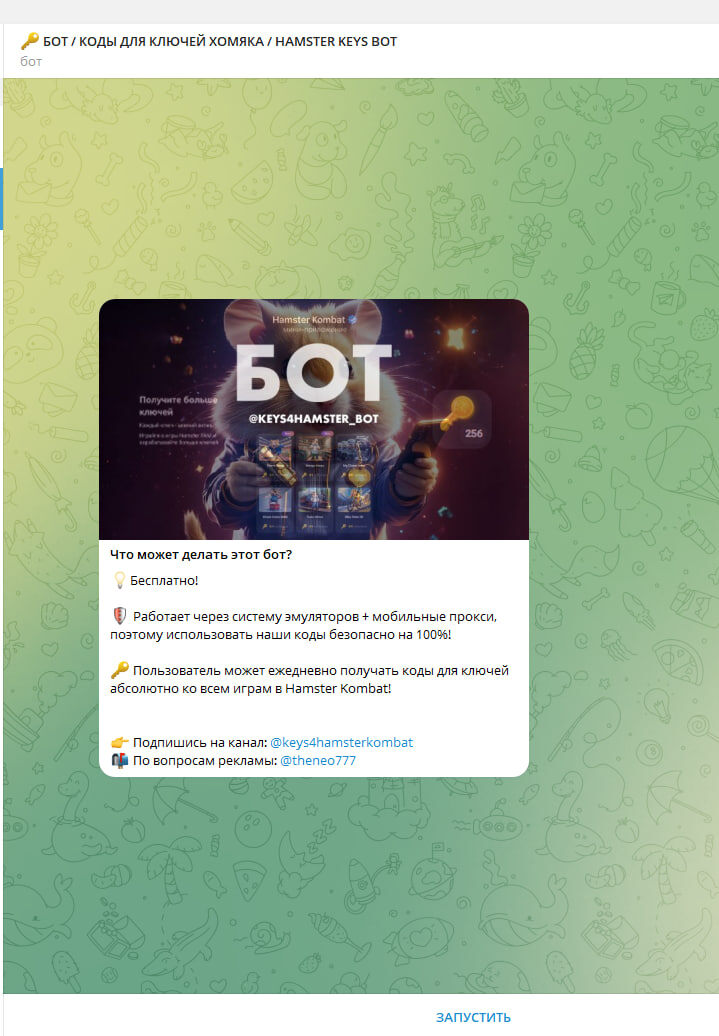Click the mailbox emoji before По вопросам рекламы
This screenshot has height=1036, width=719.
[120, 760]
